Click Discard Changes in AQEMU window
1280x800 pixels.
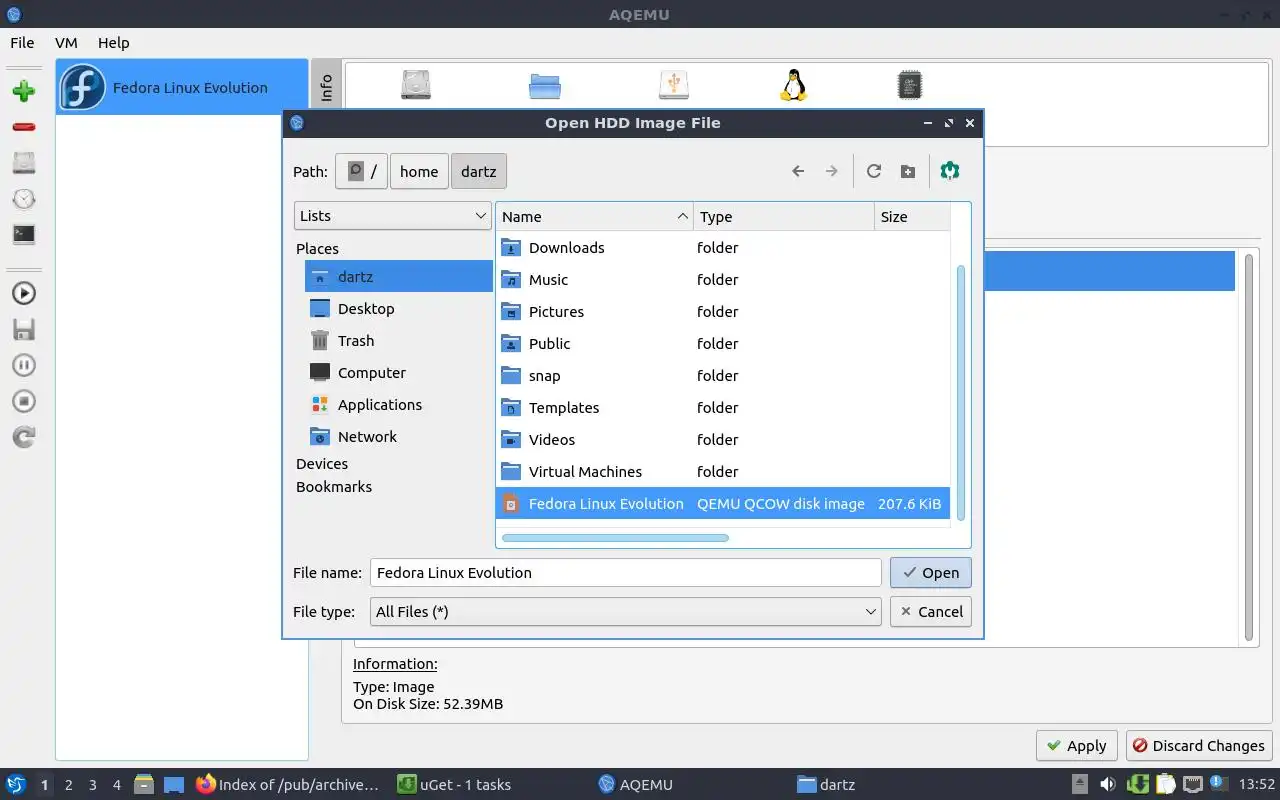click(x=1199, y=746)
